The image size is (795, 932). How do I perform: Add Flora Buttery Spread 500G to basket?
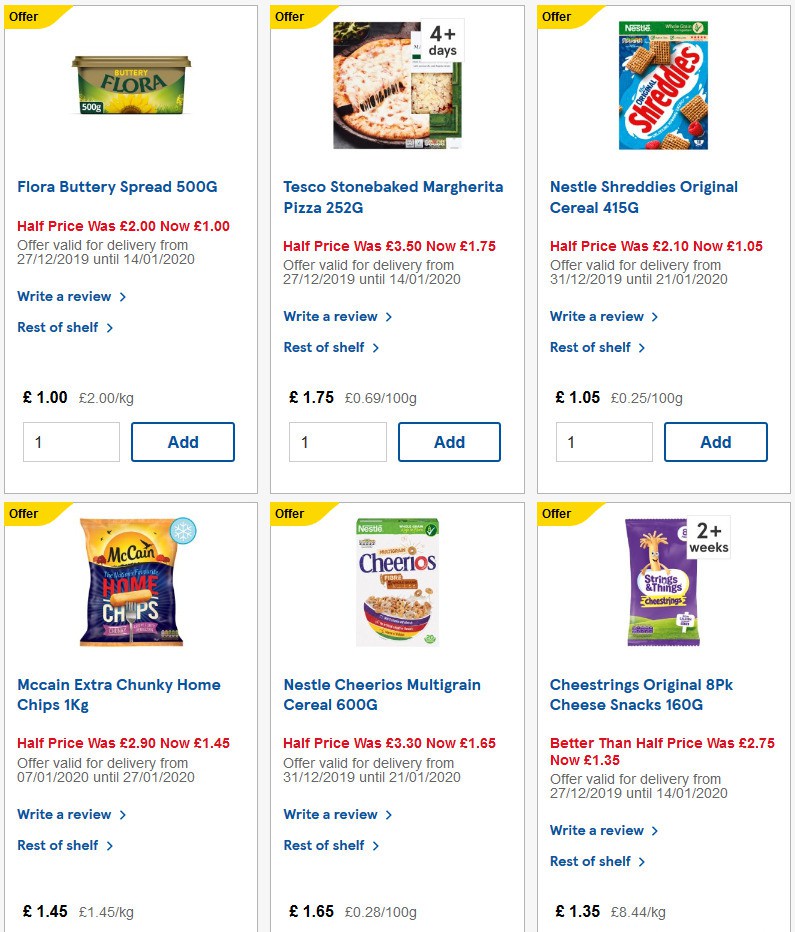(x=182, y=441)
